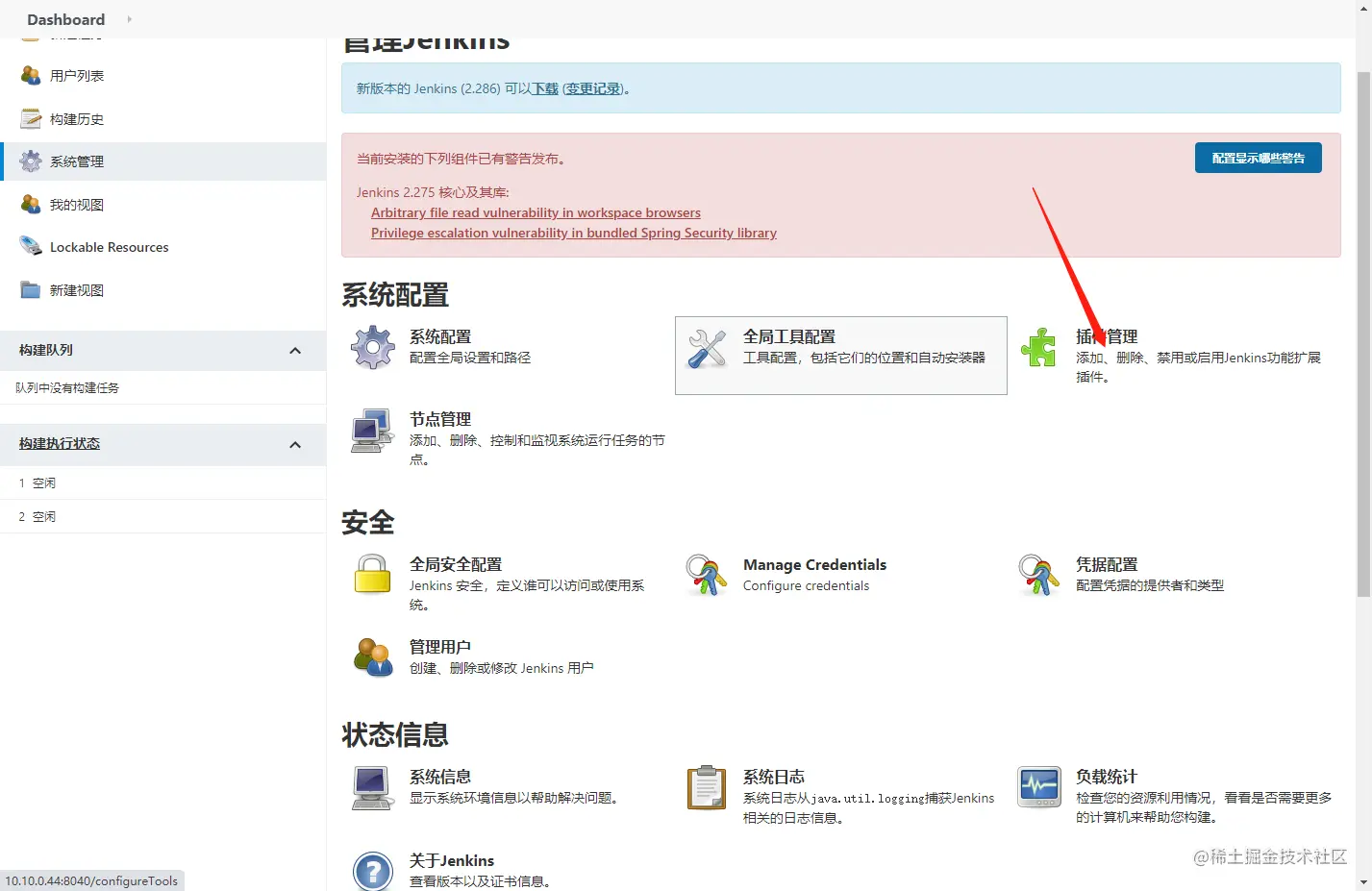Viewport: 1372px width, 891px height.
Task: Click the vertical page scrollbar thumb
Action: pos(1363,334)
